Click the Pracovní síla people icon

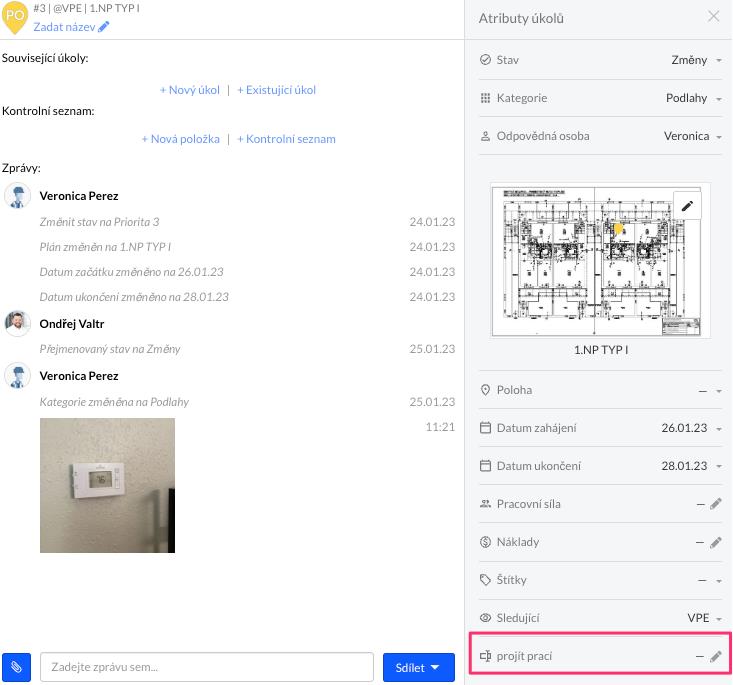pyautogui.click(x=485, y=504)
